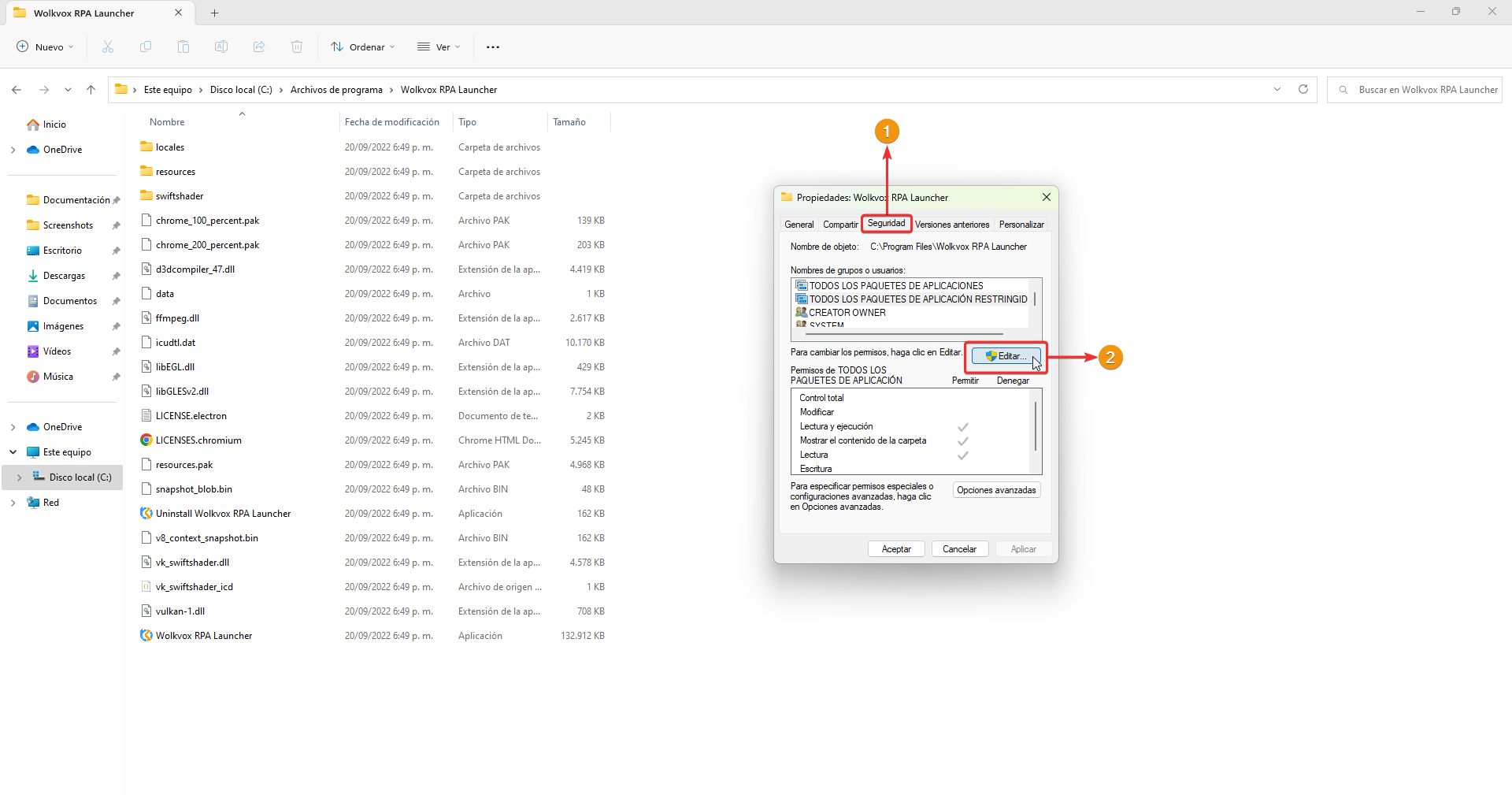Click the Copy icon in toolbar

tap(146, 46)
